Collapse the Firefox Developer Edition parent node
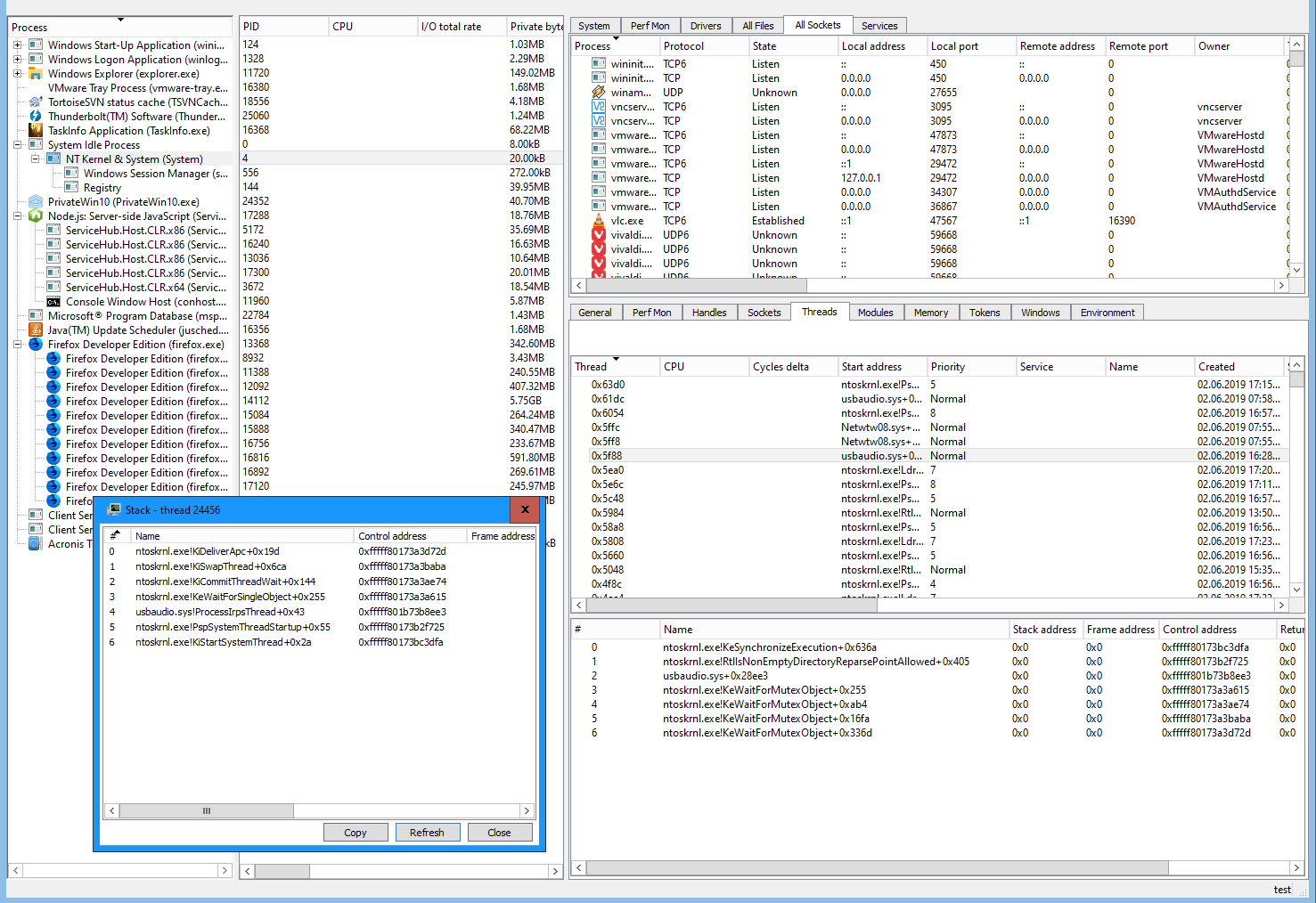1316x903 pixels. coord(17,344)
